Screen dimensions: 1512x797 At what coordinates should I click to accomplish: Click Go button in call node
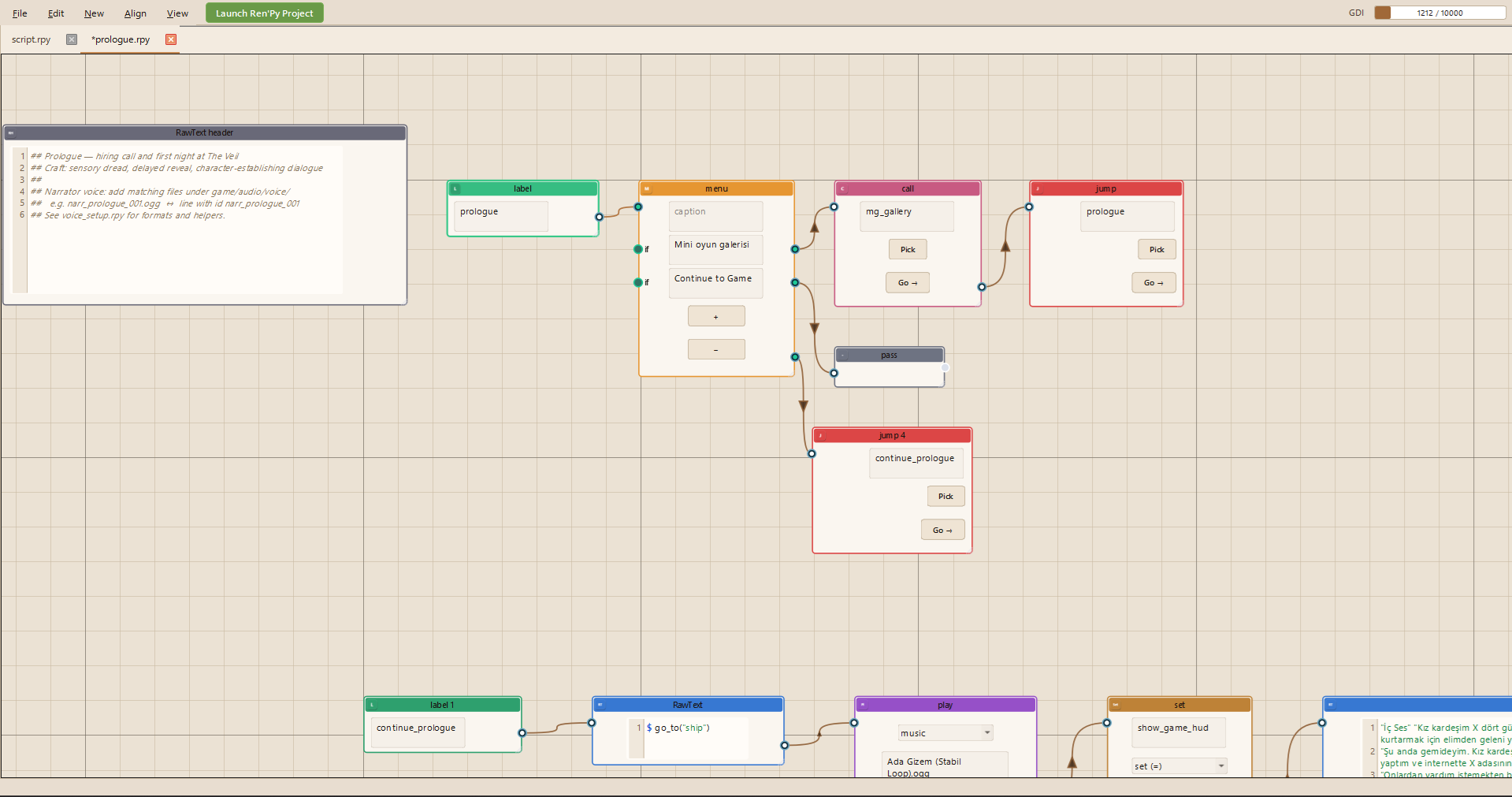pos(908,283)
